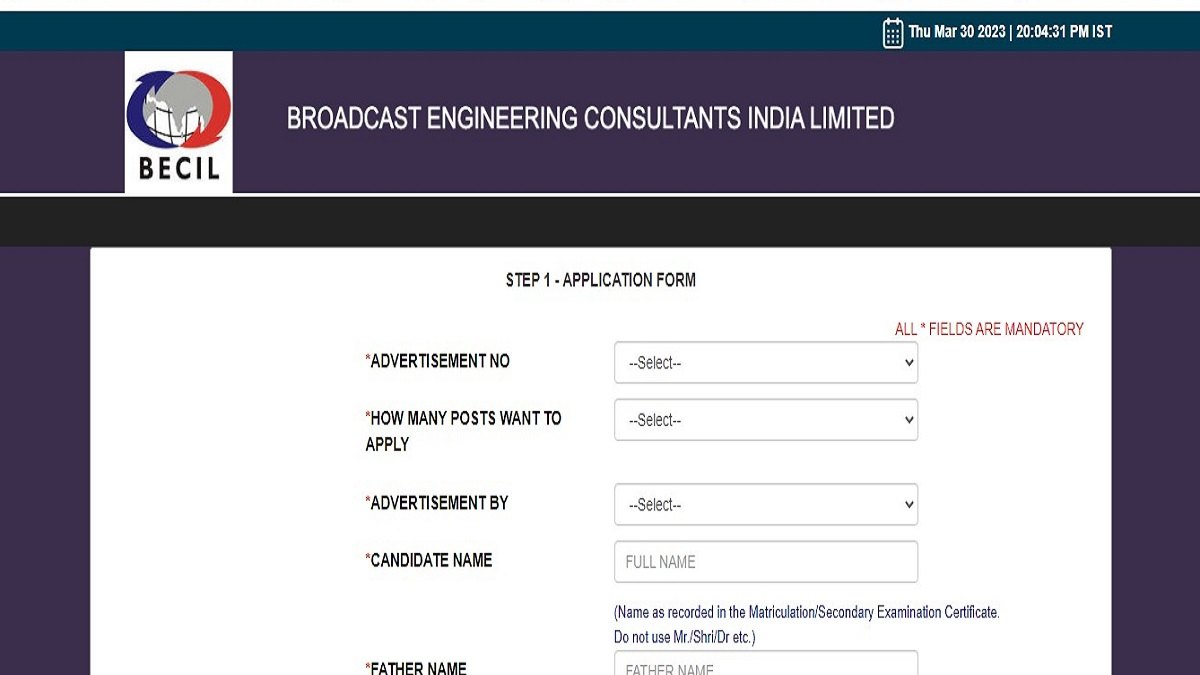Click the Advertisement No field label
Screen dimensions: 1200x675
438,361
